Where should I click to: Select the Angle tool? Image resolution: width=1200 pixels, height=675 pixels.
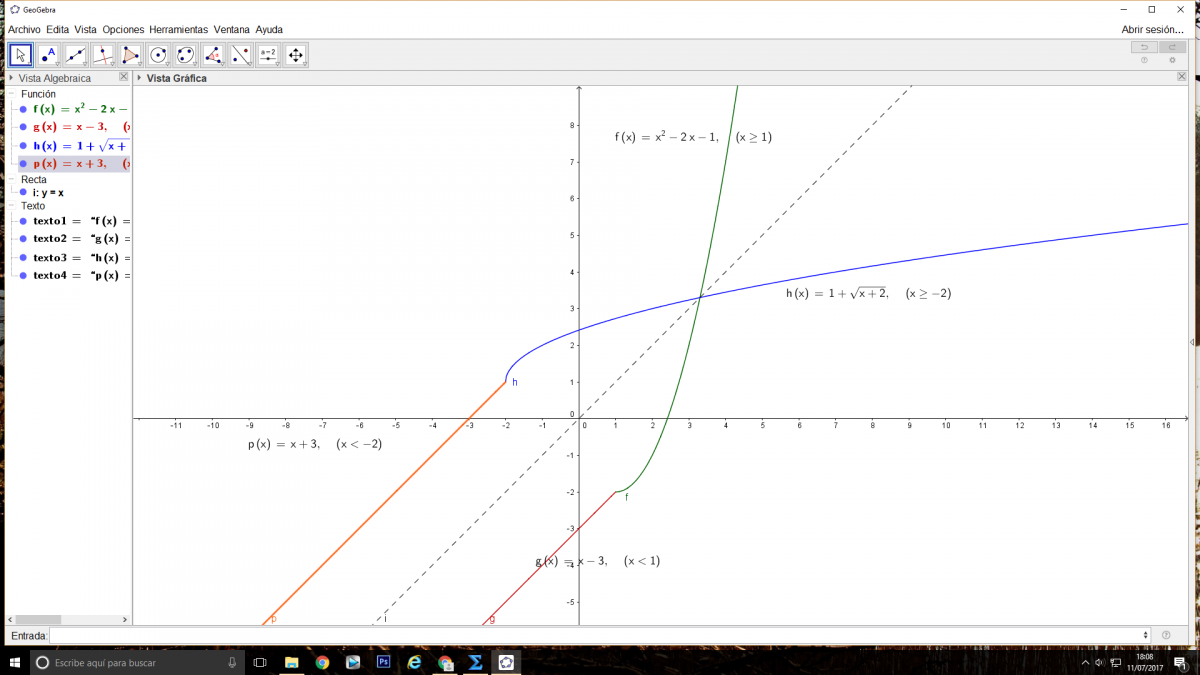pyautogui.click(x=213, y=55)
